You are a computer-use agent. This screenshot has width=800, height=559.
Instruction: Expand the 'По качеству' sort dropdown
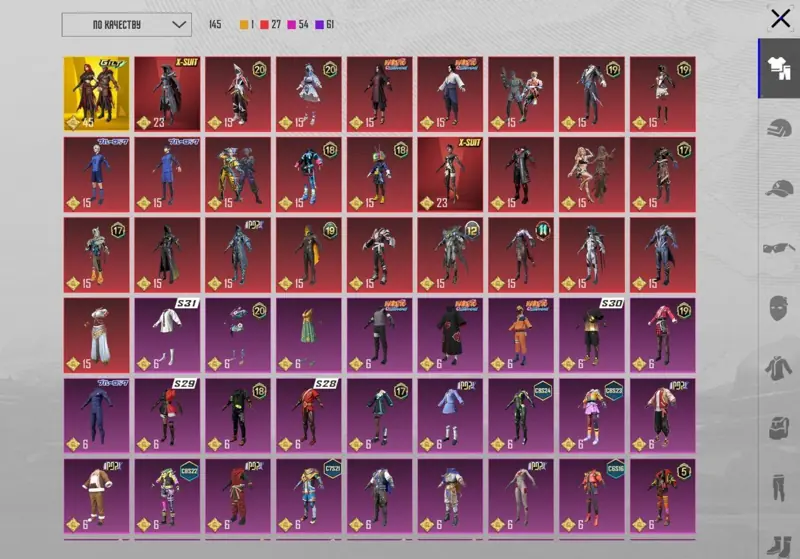(127, 24)
